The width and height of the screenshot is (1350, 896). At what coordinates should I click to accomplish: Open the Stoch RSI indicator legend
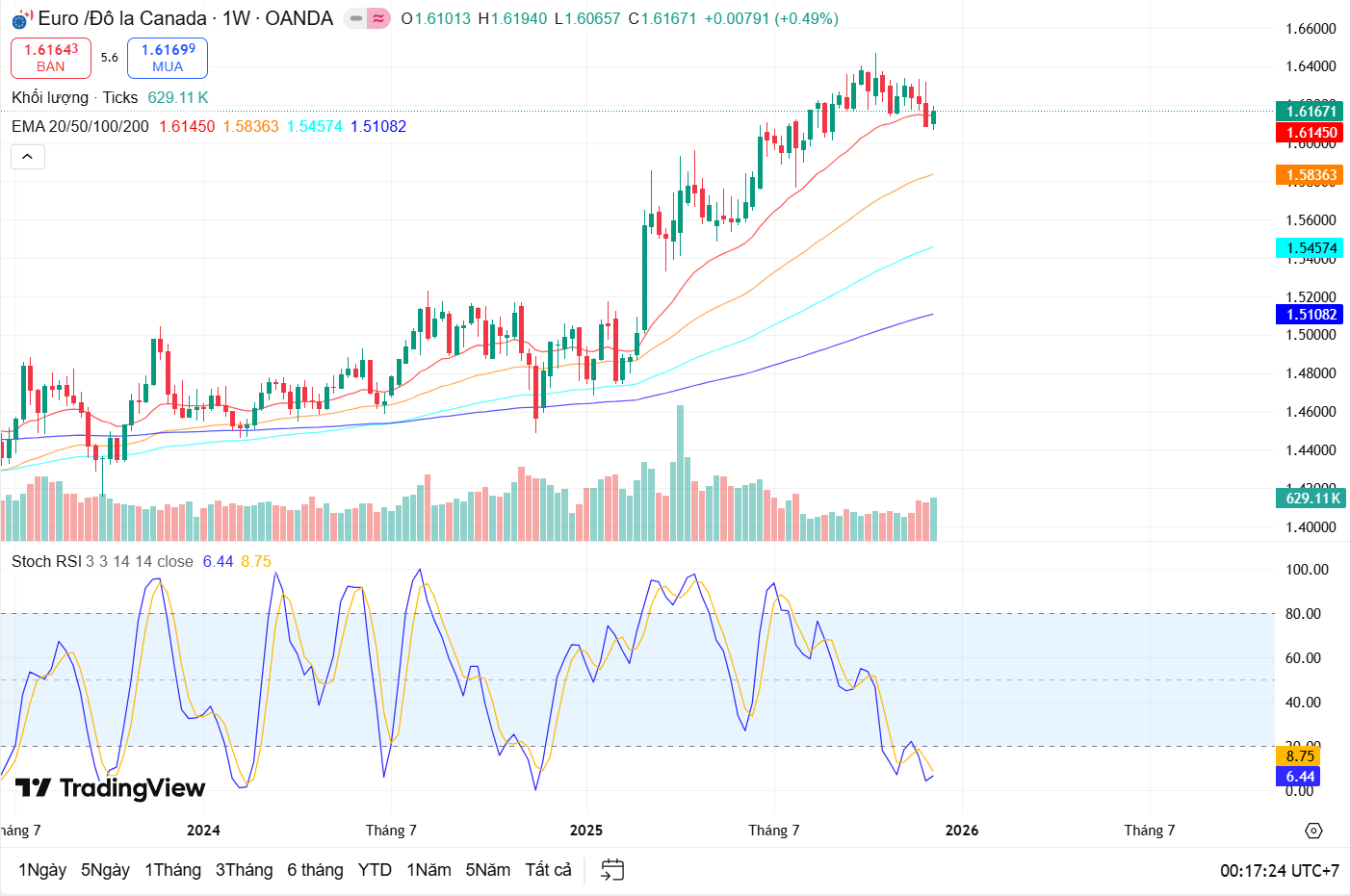coord(46,561)
